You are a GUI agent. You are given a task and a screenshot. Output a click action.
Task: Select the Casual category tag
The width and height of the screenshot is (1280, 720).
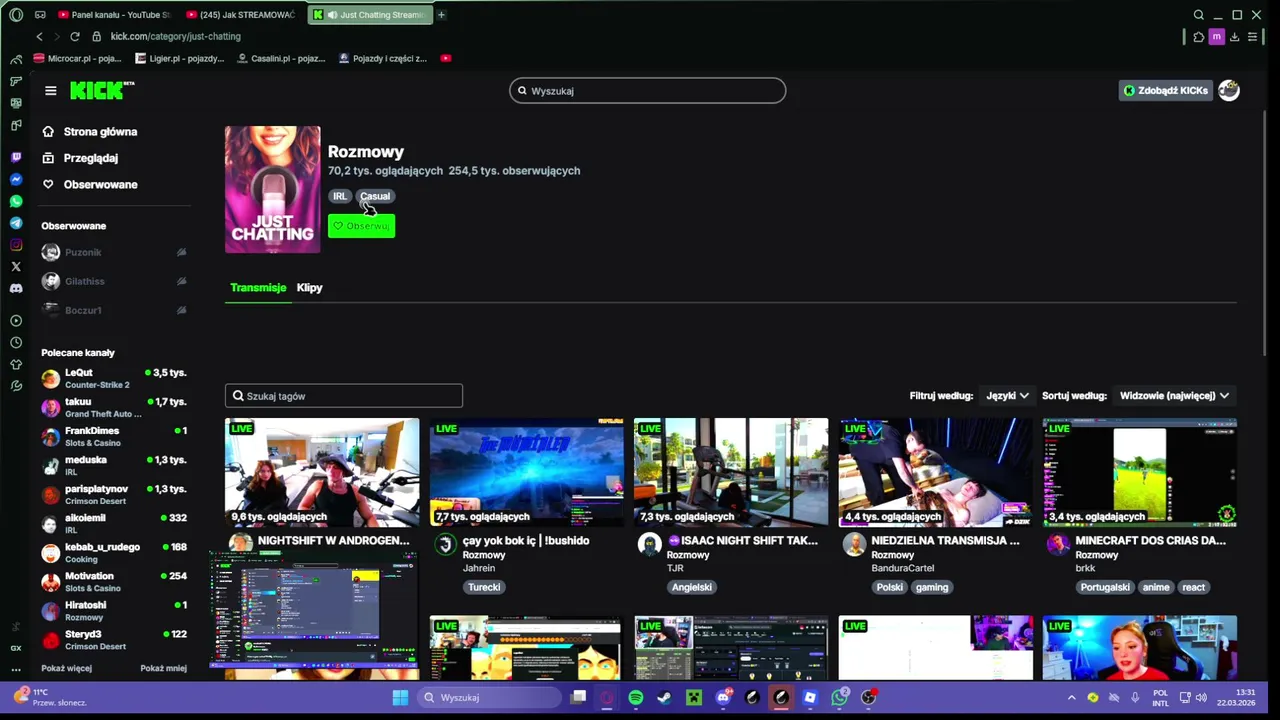[375, 196]
